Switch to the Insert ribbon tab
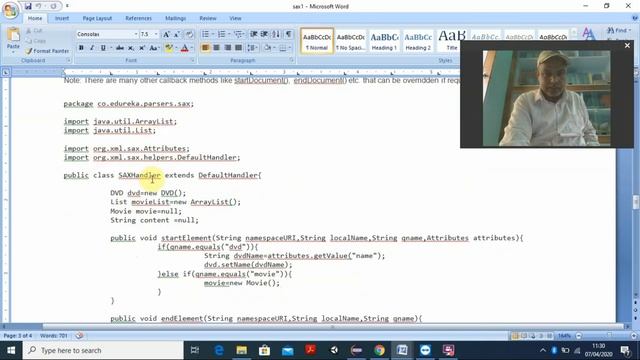 point(62,18)
